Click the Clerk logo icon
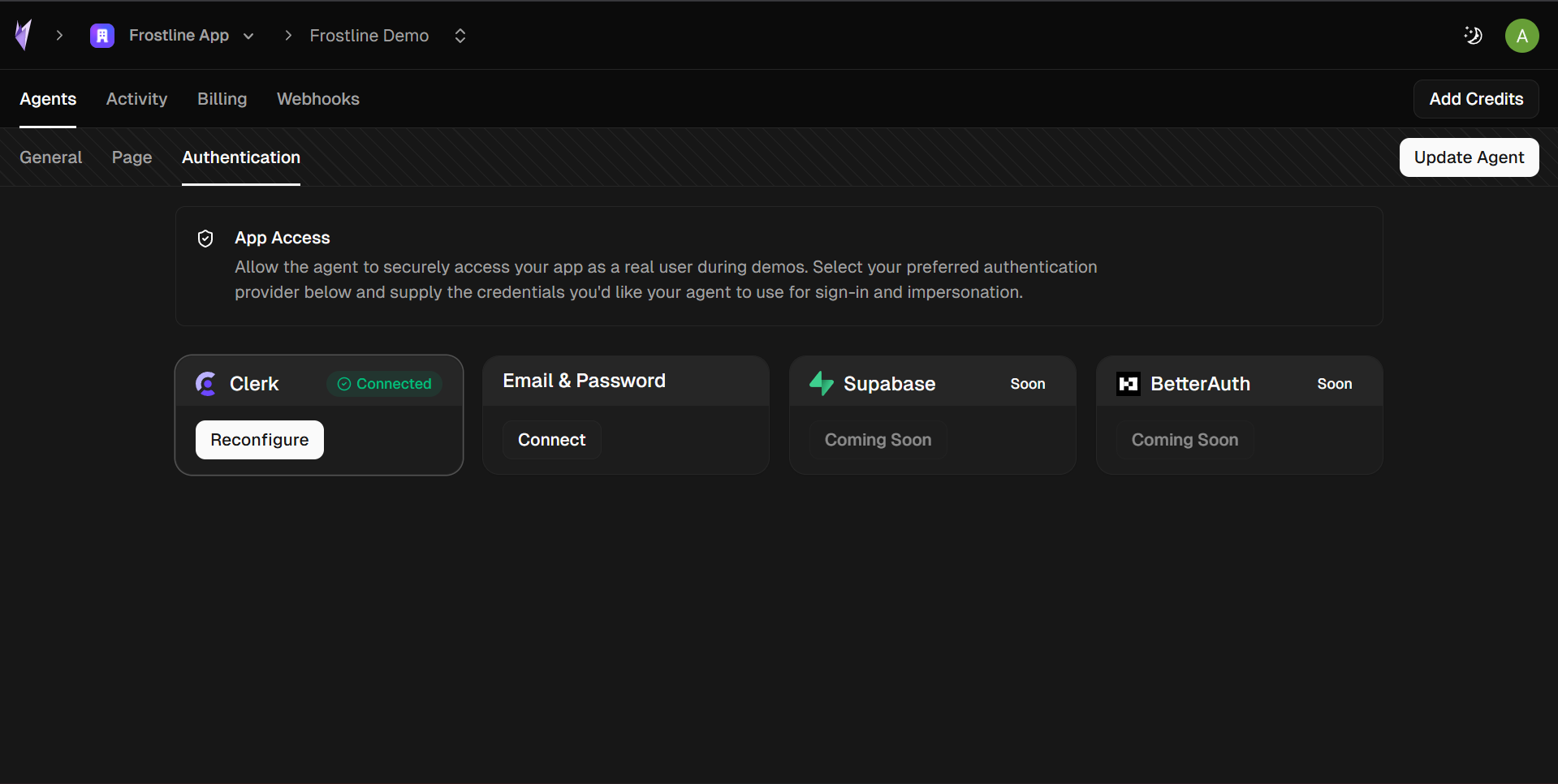 [x=206, y=384]
